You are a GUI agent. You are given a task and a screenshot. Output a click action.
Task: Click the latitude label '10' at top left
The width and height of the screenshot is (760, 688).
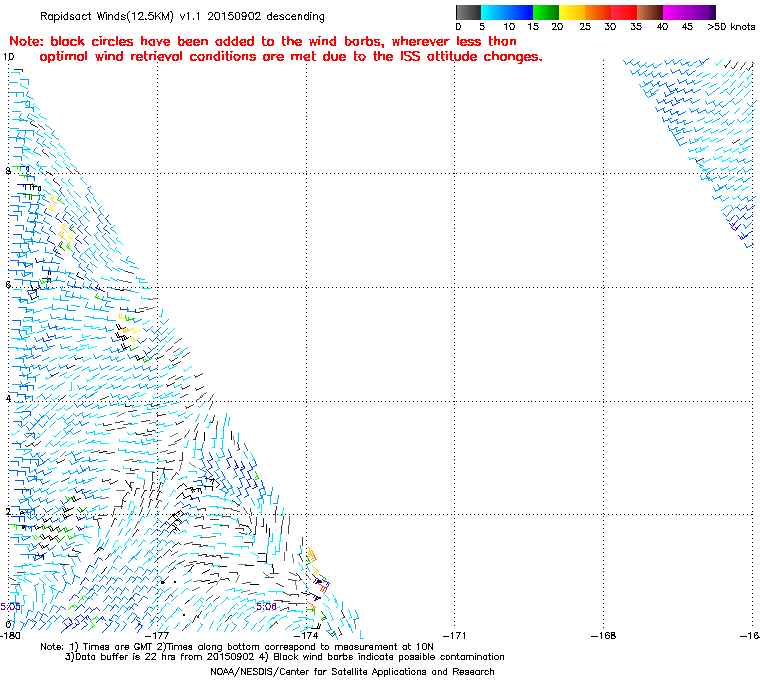8,57
